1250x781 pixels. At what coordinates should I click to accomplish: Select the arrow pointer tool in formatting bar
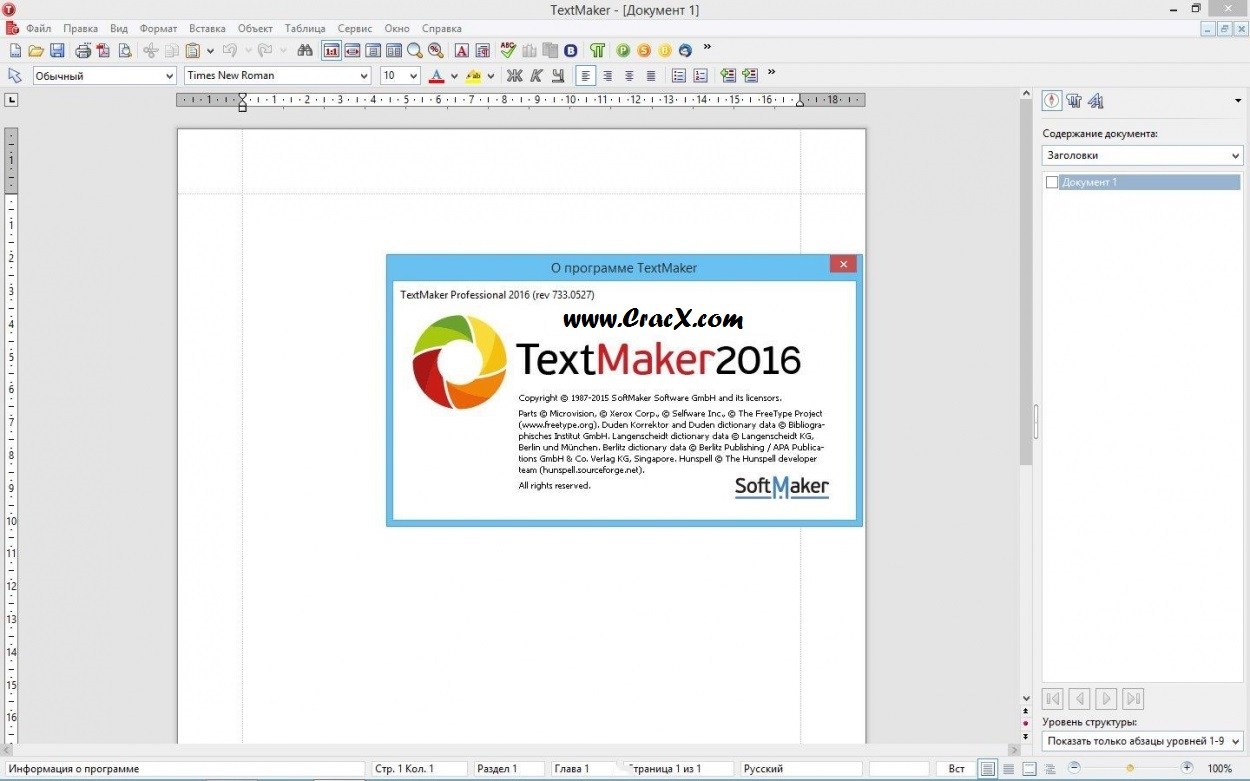15,75
